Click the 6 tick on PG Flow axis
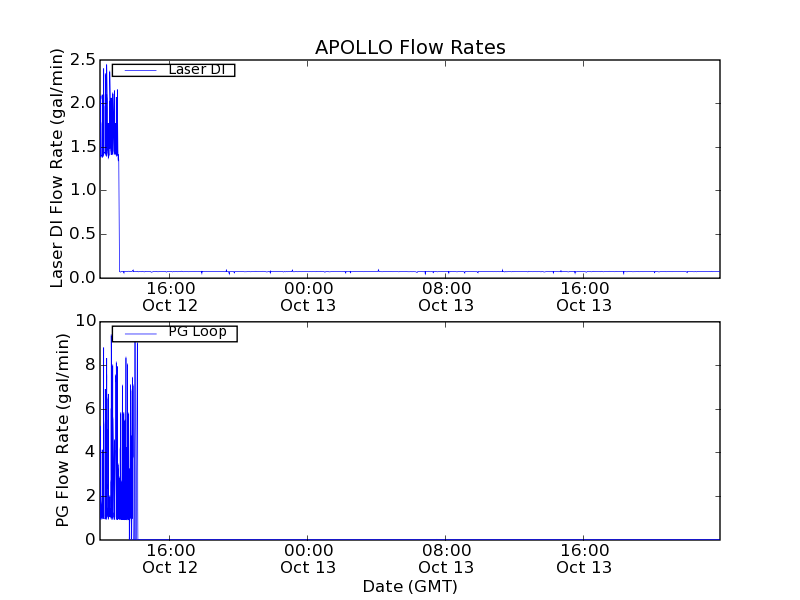 click(90, 408)
